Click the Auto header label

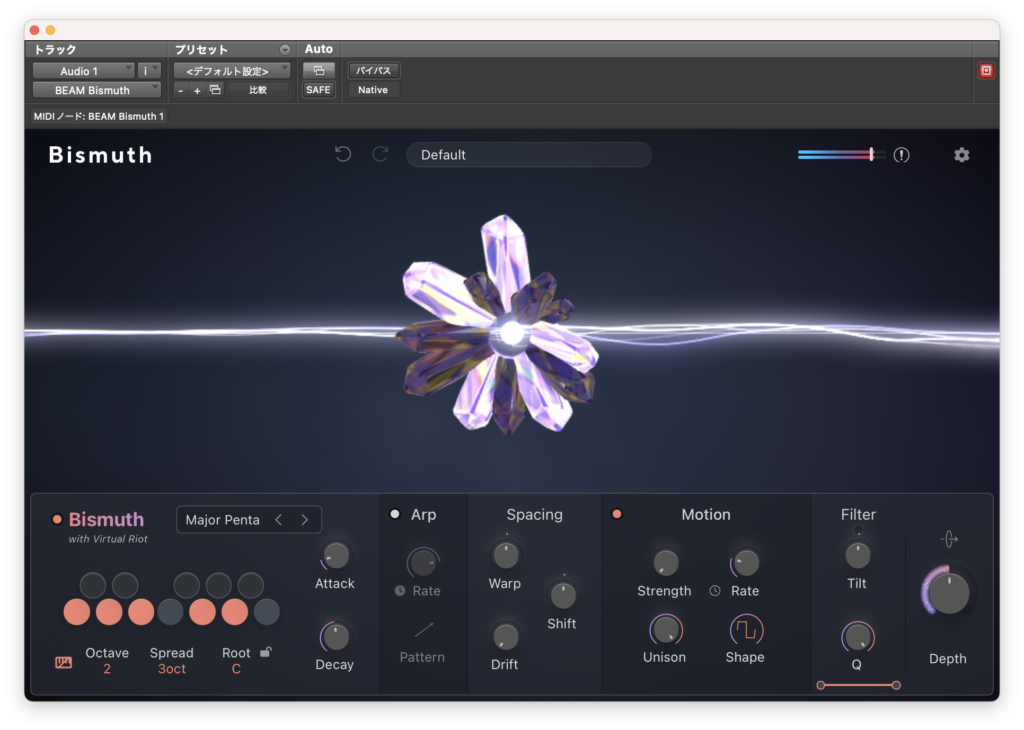[x=319, y=49]
